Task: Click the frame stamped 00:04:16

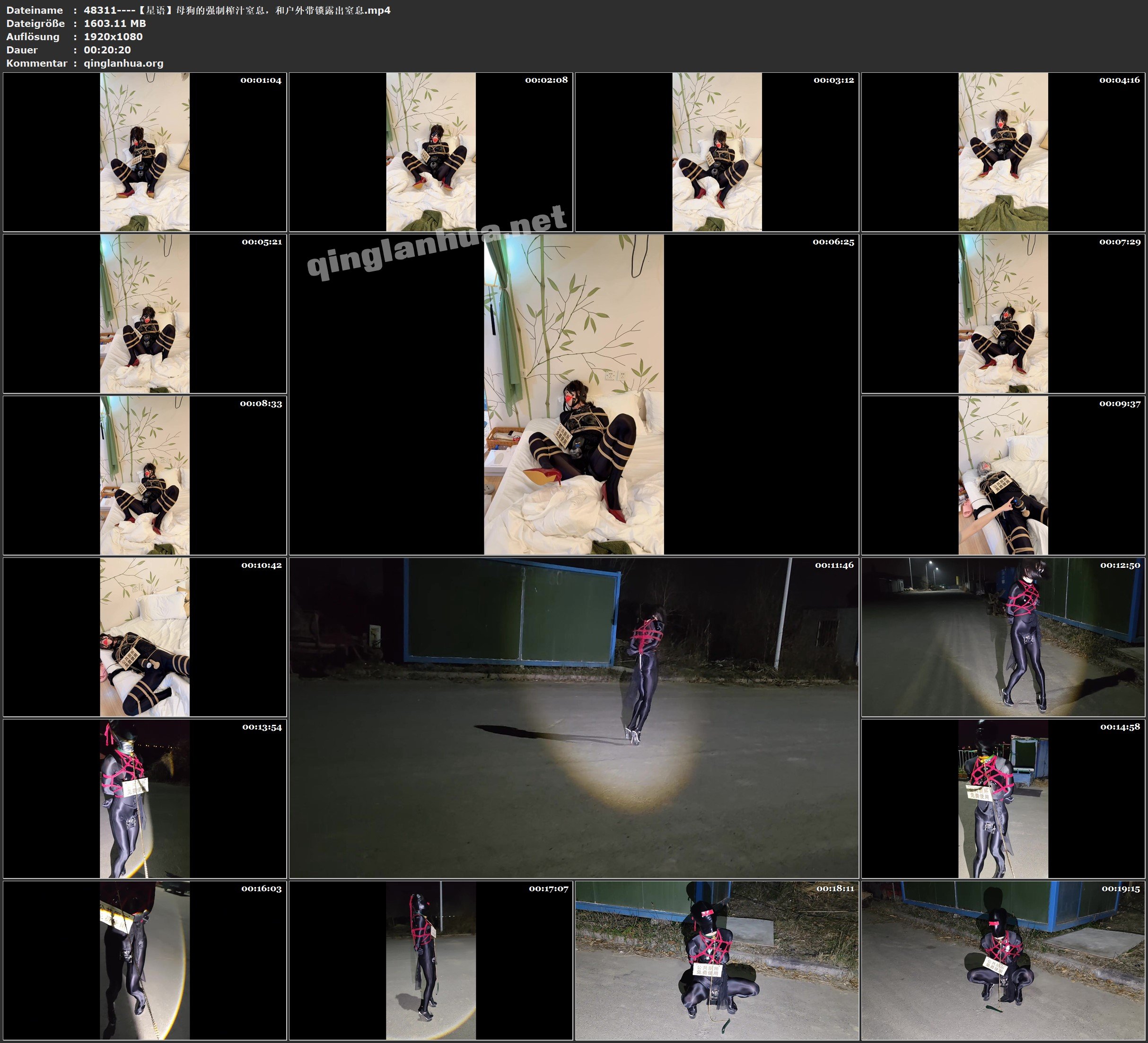Action: tap(1003, 151)
